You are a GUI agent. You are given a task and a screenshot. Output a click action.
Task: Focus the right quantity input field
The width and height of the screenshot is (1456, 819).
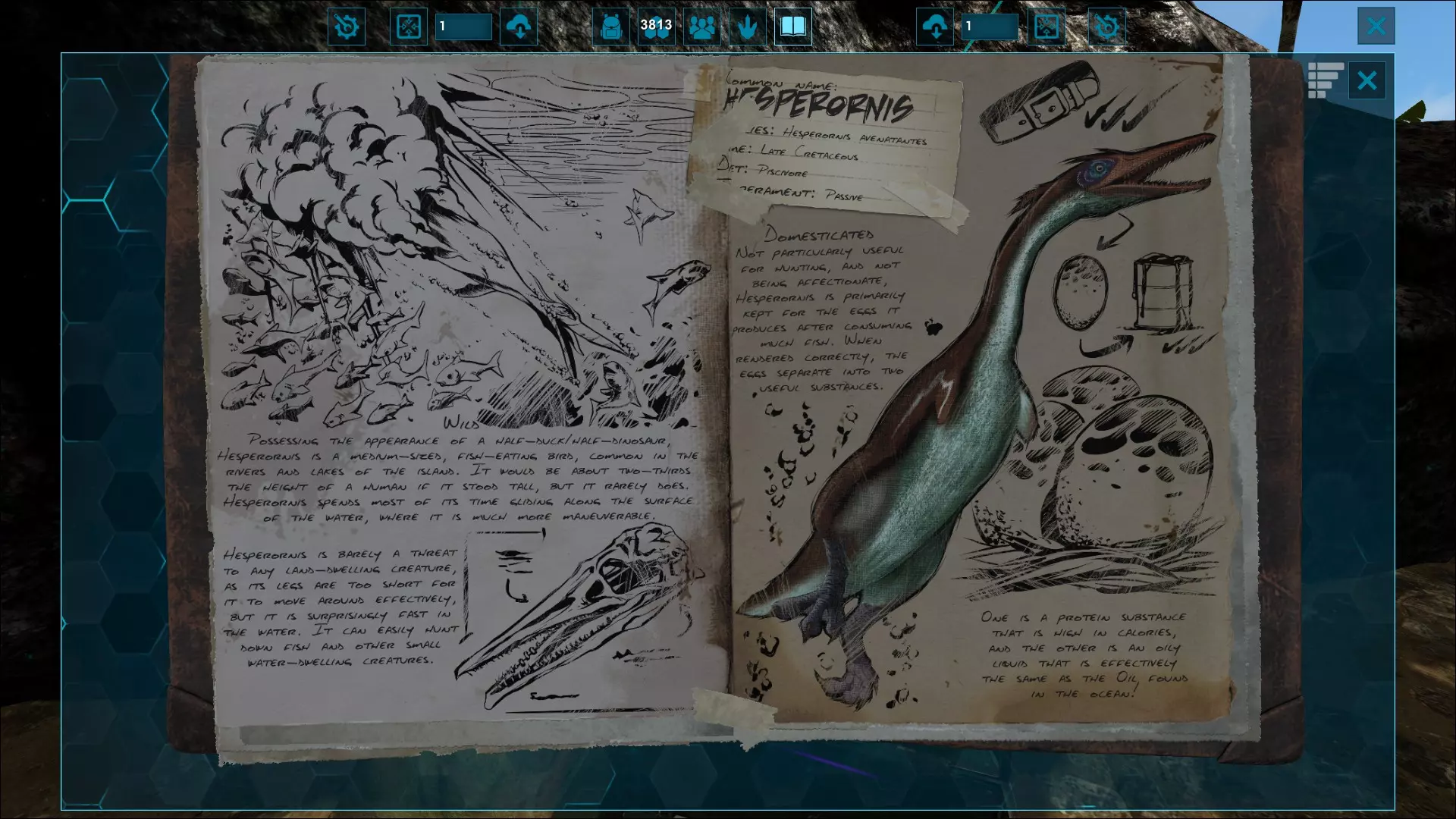coord(990,27)
